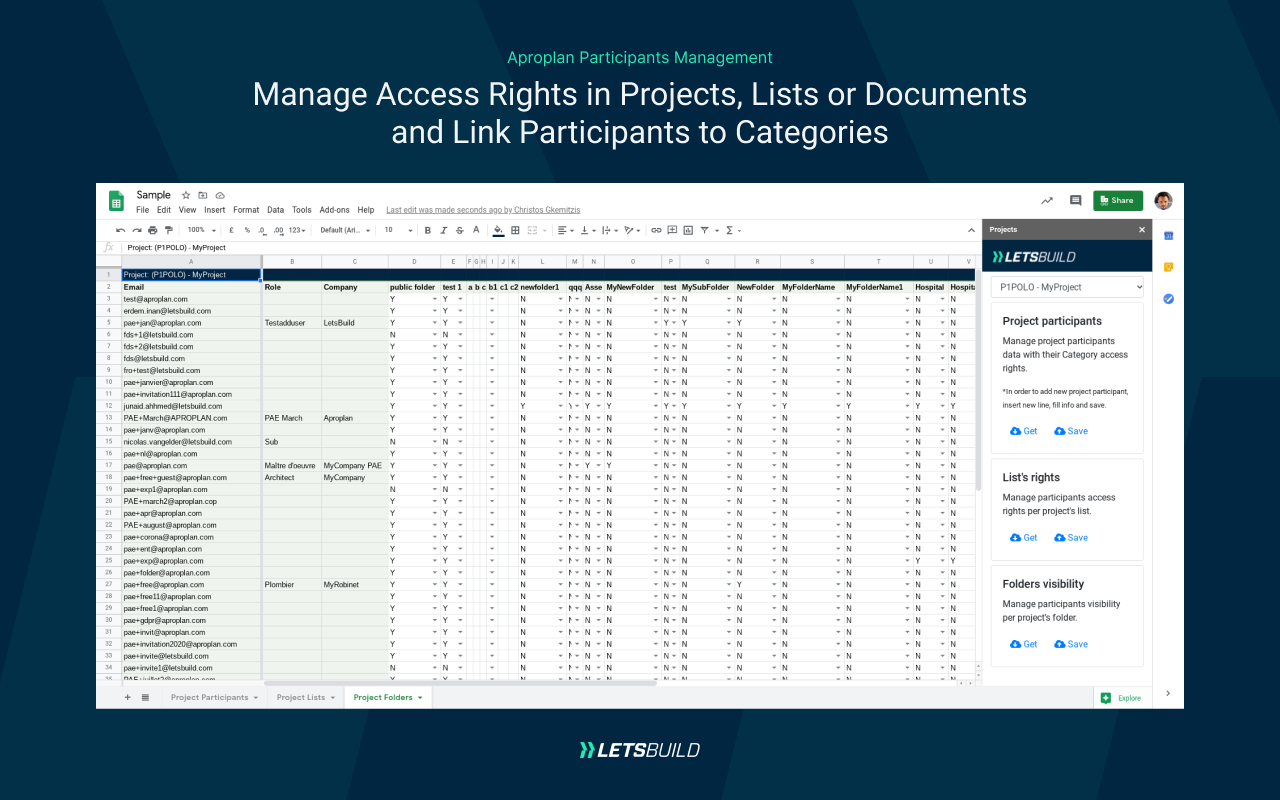Viewport: 1280px width, 800px height.
Task: Expand the side panel with bottom-right chevron
Action: (1168, 693)
